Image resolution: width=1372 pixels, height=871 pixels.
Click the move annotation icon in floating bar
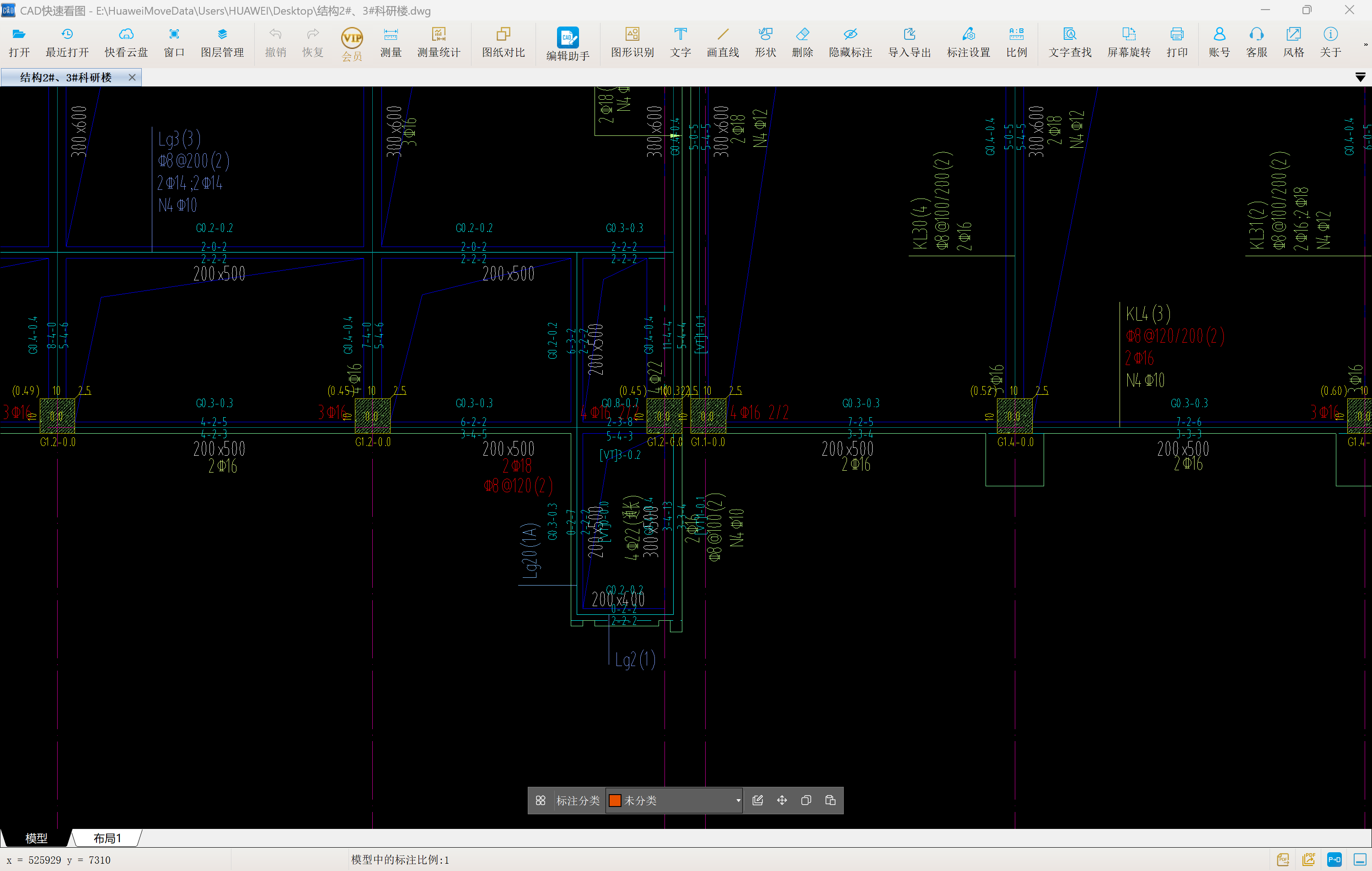tap(782, 800)
